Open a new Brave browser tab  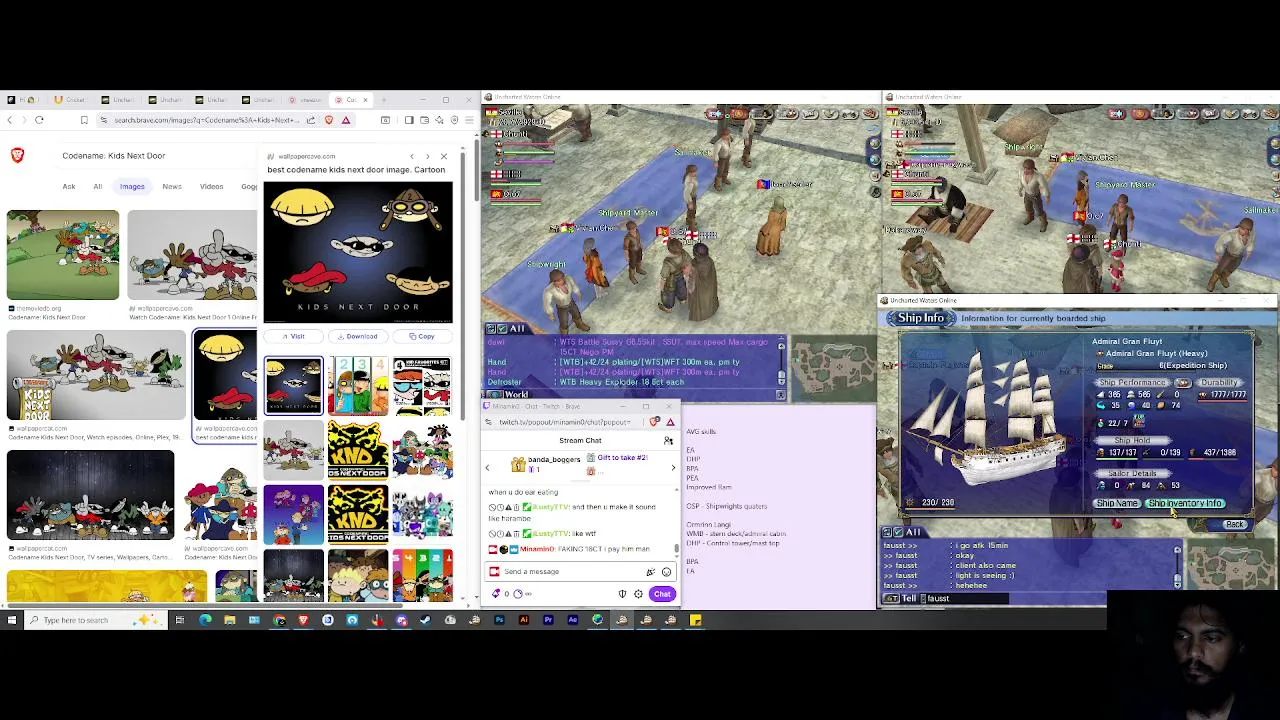pyautogui.click(x=384, y=100)
